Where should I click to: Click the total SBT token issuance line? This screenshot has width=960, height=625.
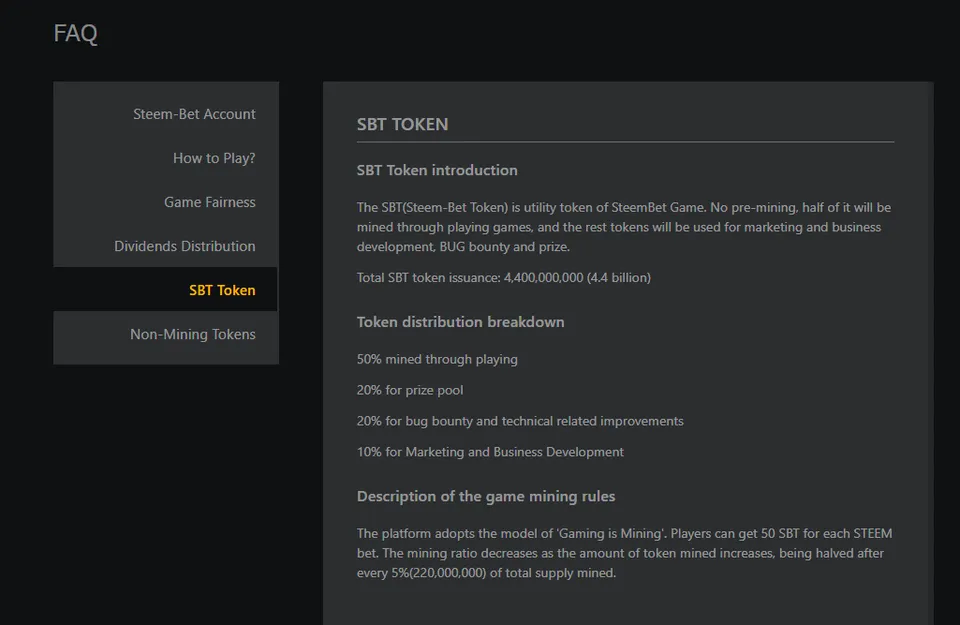tap(503, 278)
